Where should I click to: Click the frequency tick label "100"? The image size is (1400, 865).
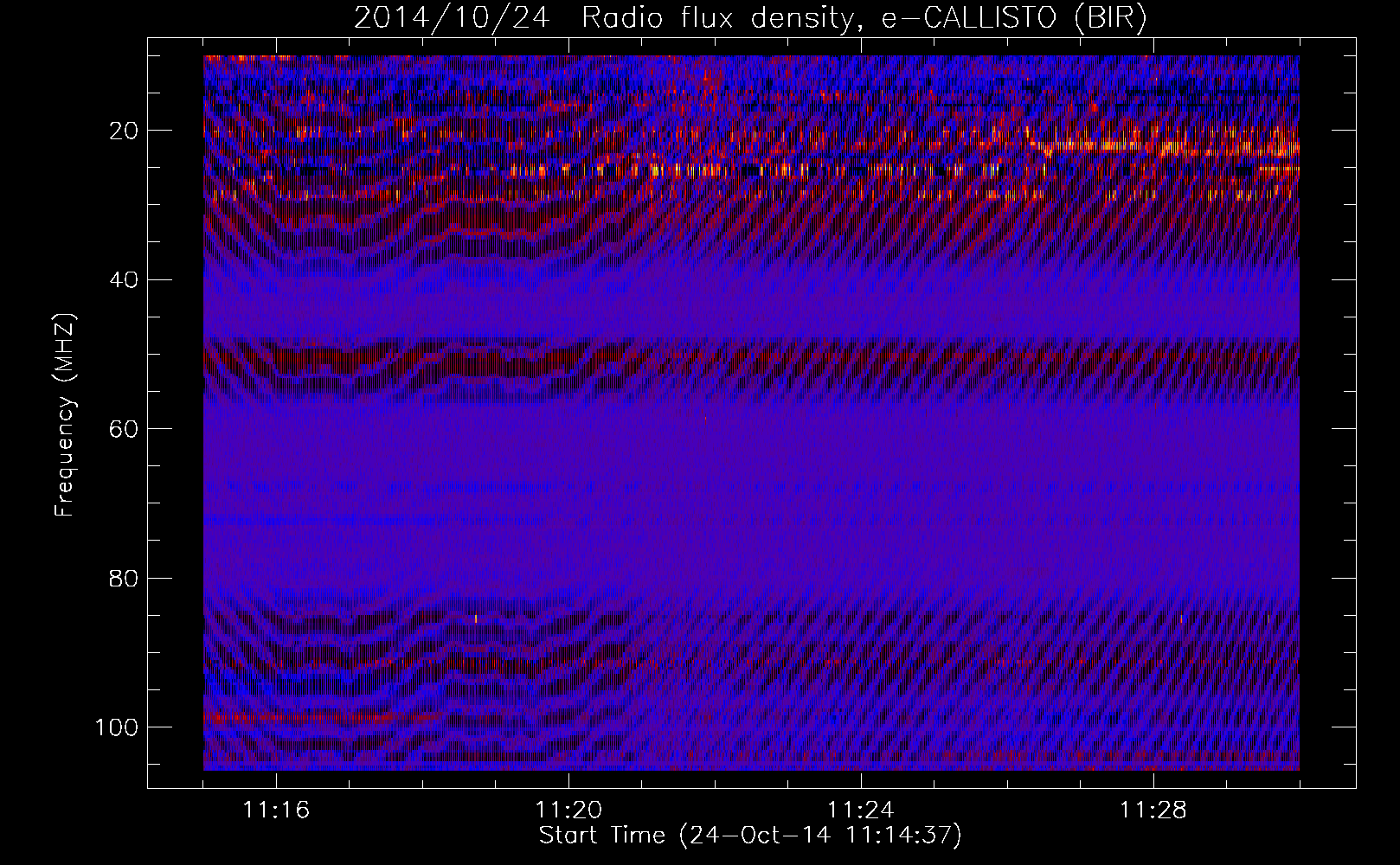[x=117, y=727]
